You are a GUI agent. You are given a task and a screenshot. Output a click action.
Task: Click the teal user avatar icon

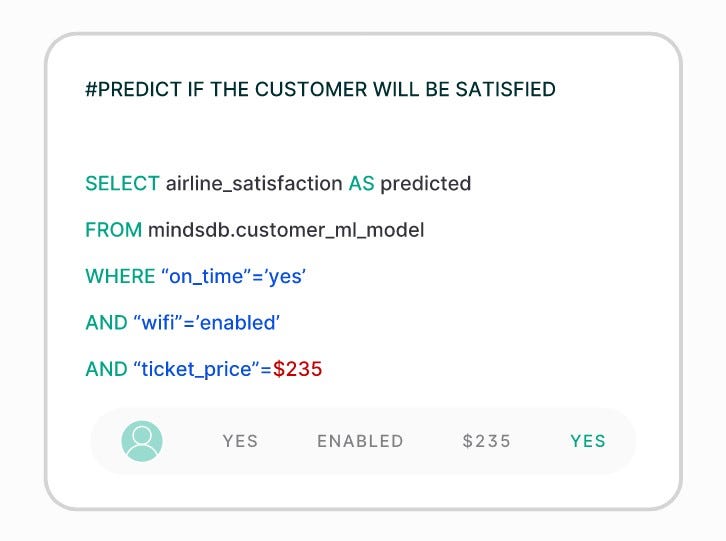(142, 441)
